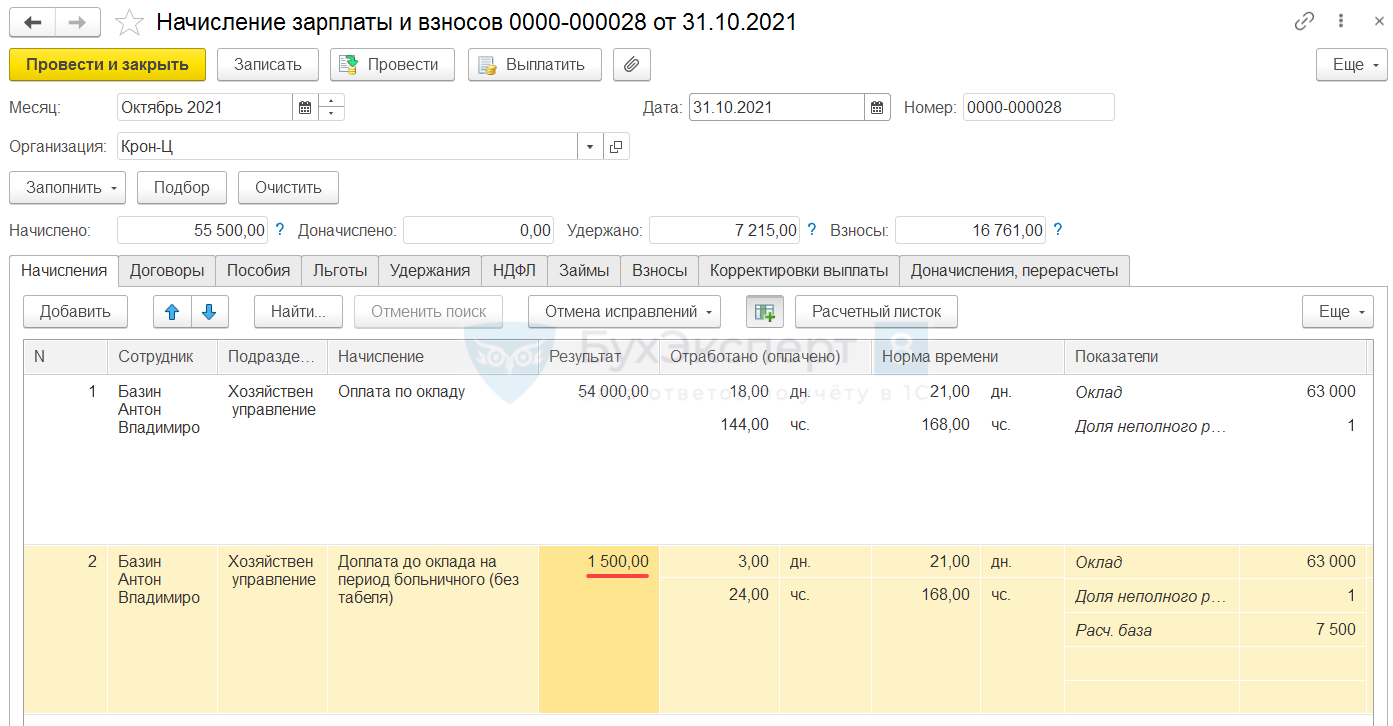Show help for Удержано amount
This screenshot has width=1393, height=726.
point(812,230)
